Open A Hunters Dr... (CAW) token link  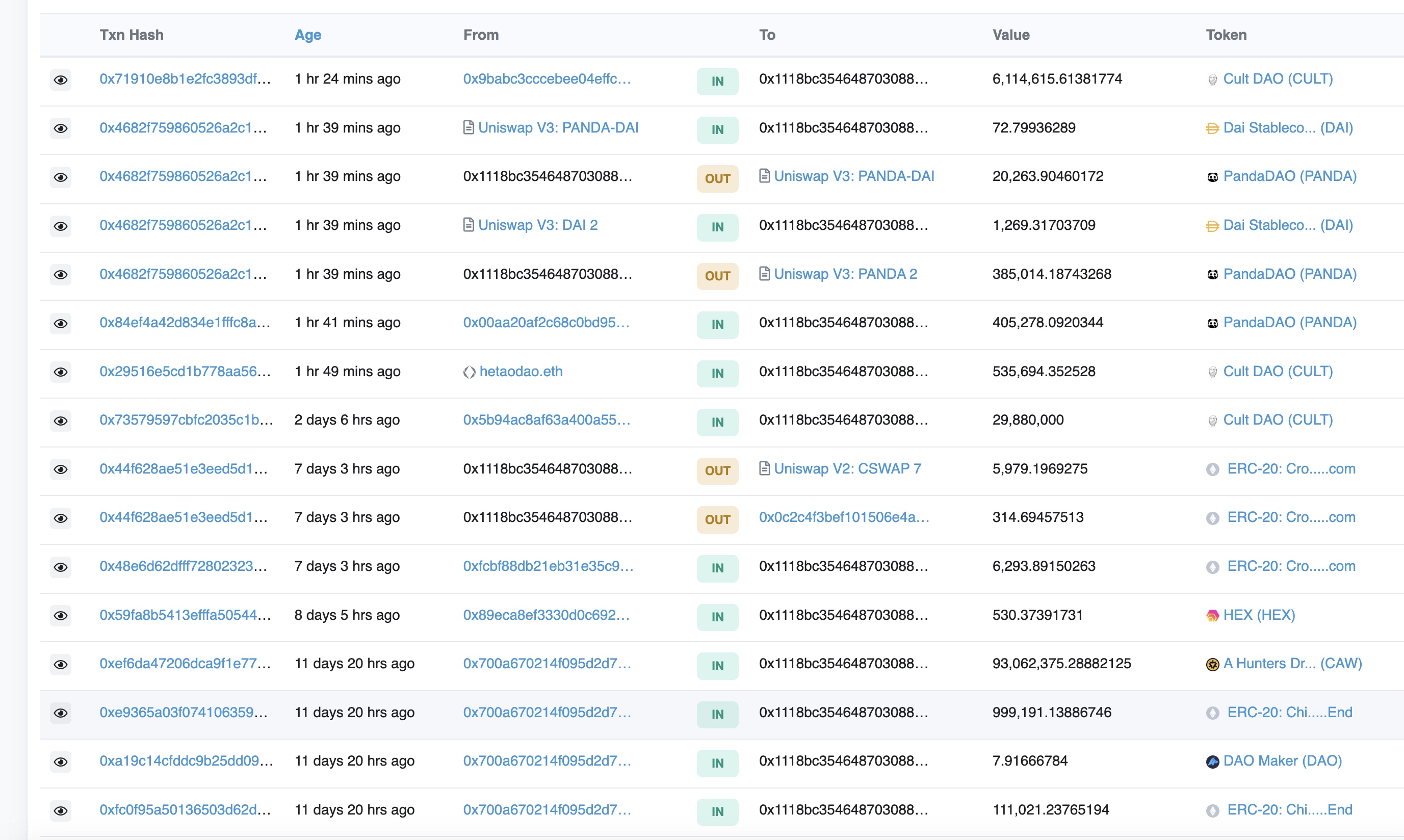pos(1292,664)
